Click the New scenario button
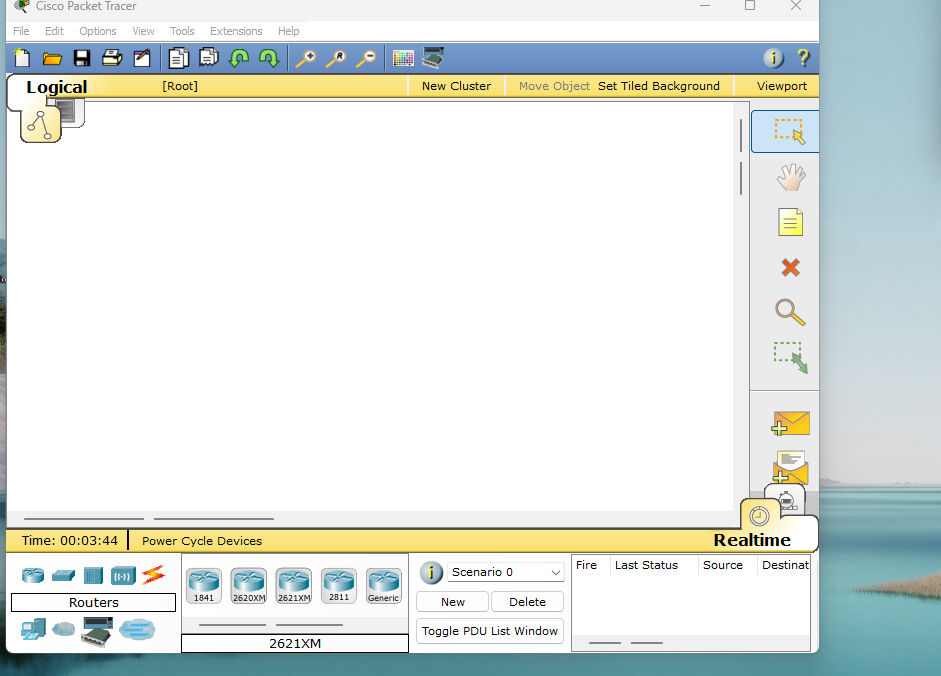The width and height of the screenshot is (941, 676). 452,602
